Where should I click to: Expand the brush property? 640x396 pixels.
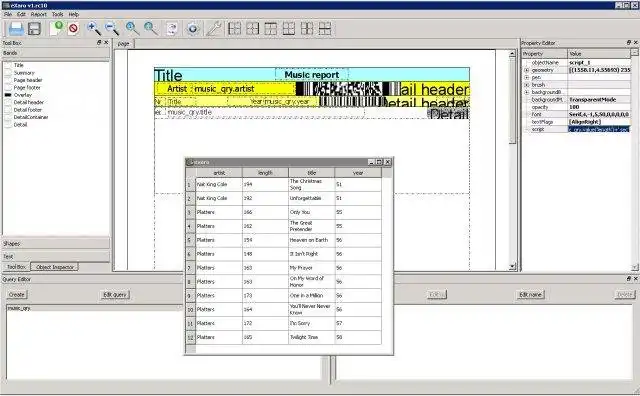[x=527, y=85]
